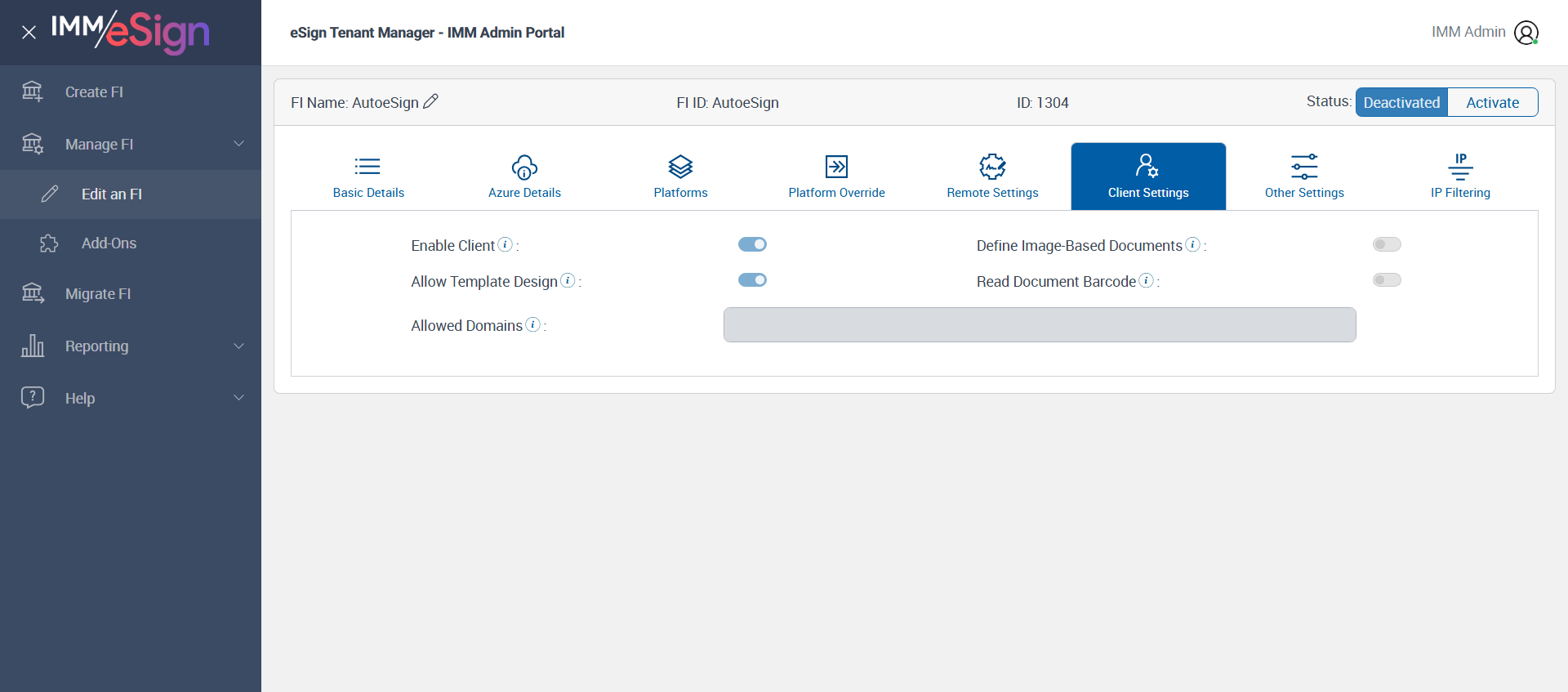This screenshot has width=1568, height=692.
Task: Click the Reporting bar chart icon
Action: point(33,346)
